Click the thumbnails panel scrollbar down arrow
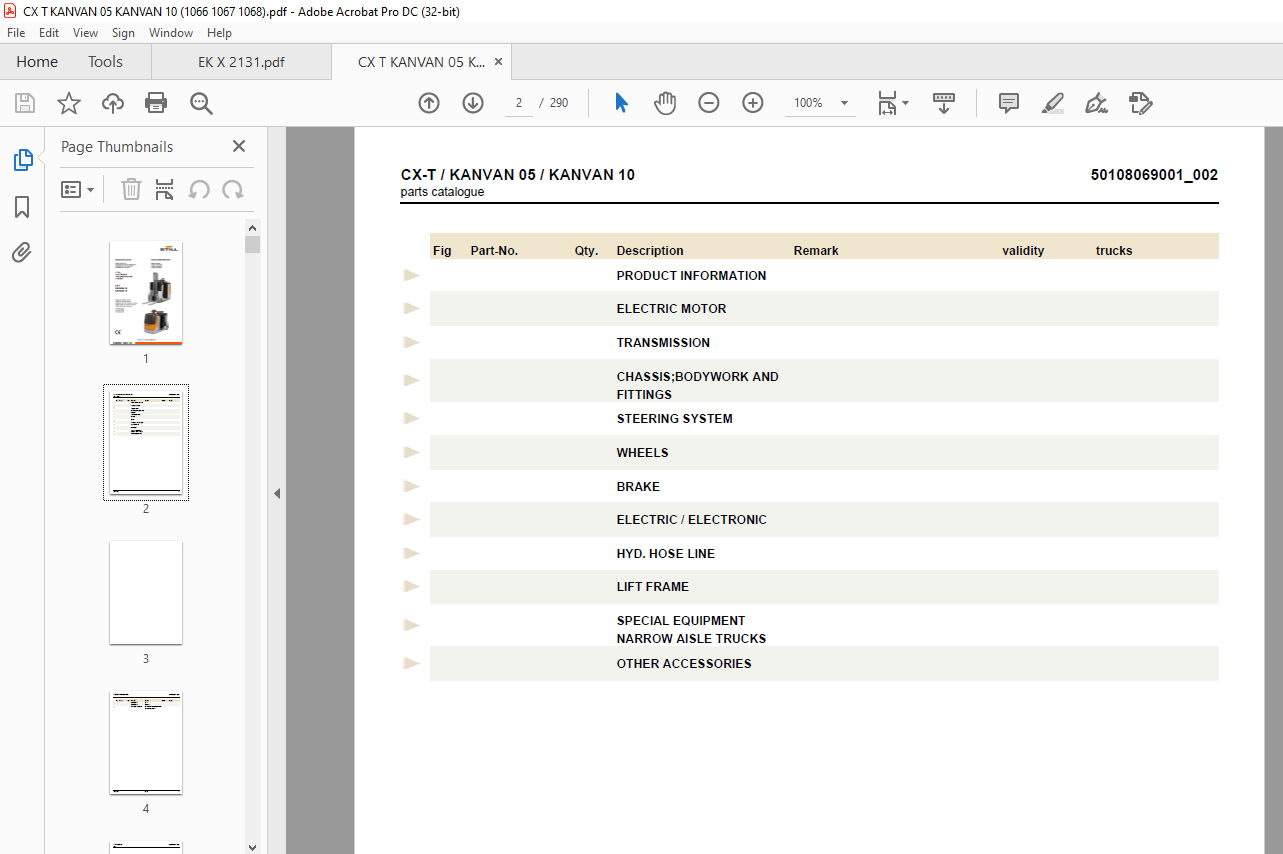1283x854 pixels. tap(252, 846)
